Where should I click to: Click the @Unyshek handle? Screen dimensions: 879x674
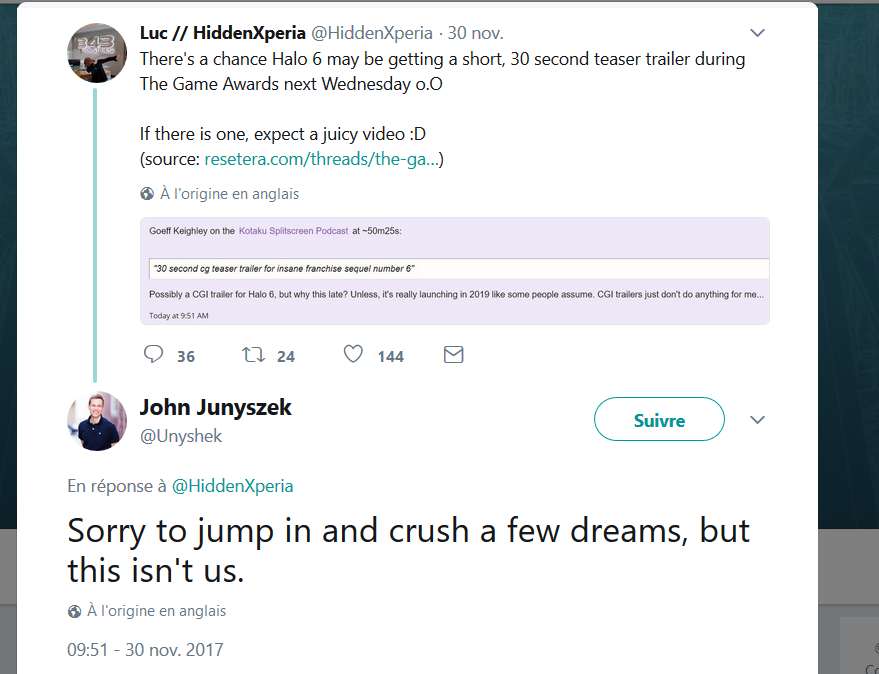[x=181, y=436]
